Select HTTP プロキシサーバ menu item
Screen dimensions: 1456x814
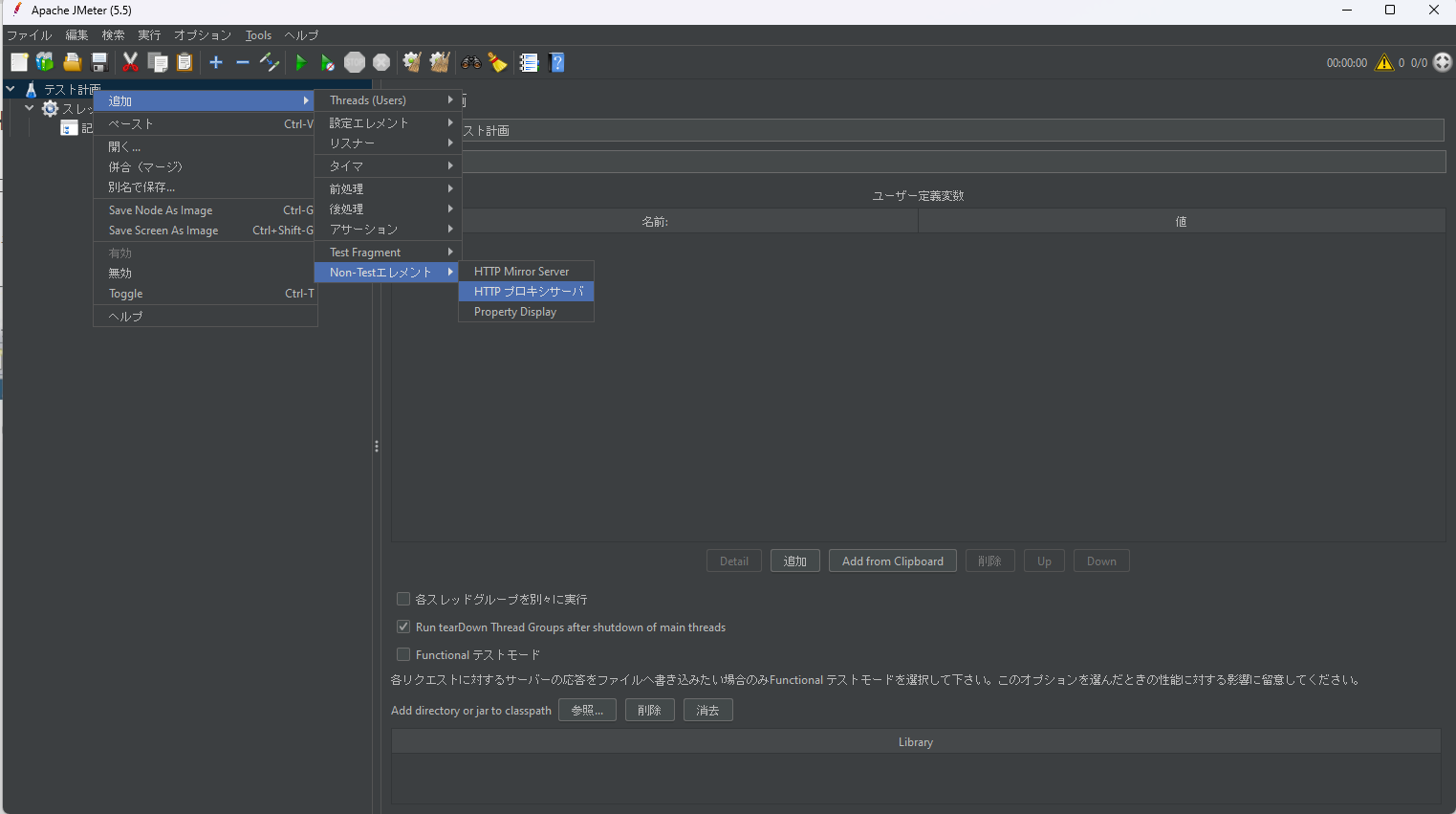coord(526,292)
